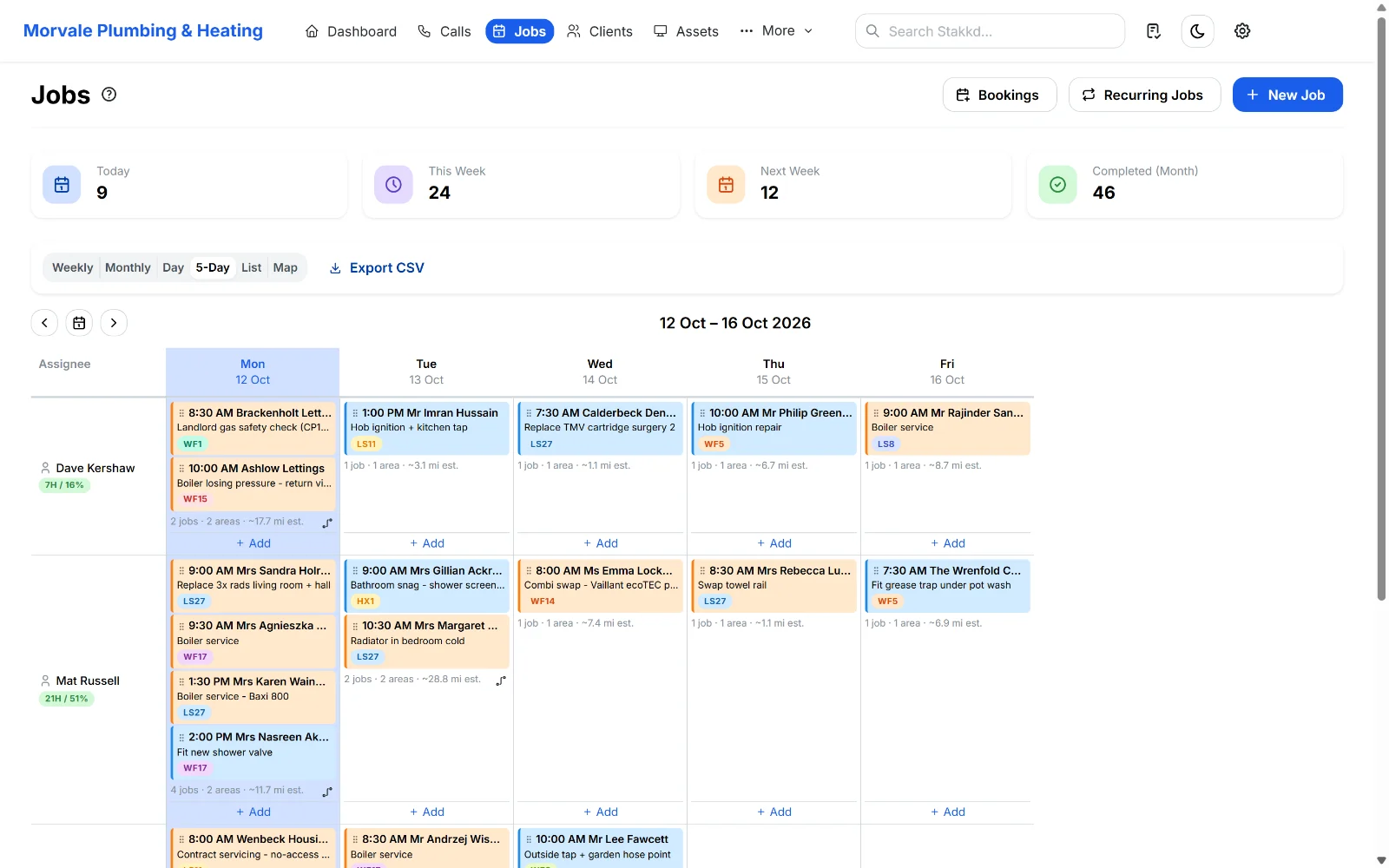Create a New Job
This screenshot has height=868, width=1389.
click(x=1287, y=95)
